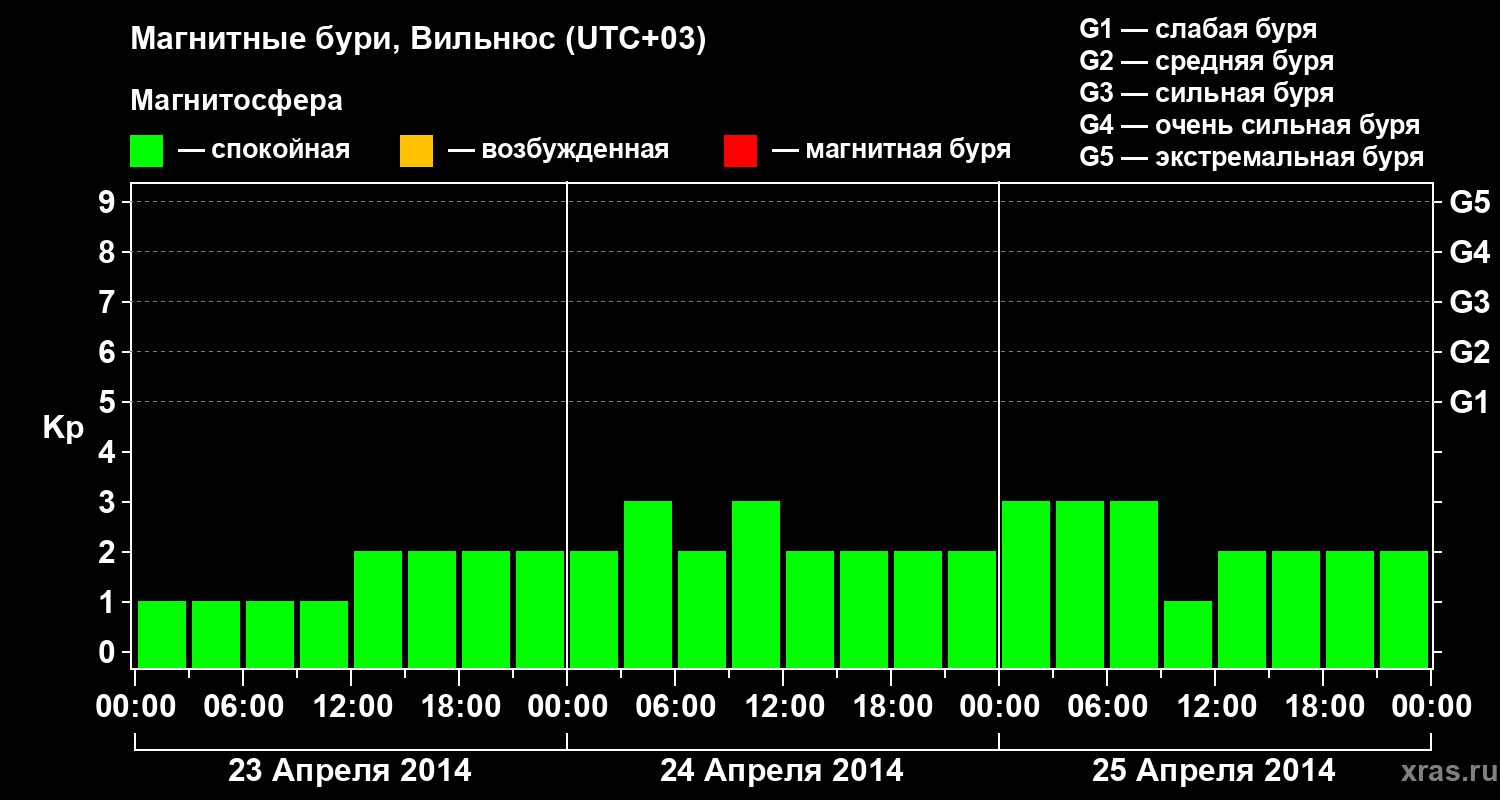The height and width of the screenshot is (800, 1500).
Task: Click the green 'спокойная' legend swatch
Action: click(x=147, y=151)
